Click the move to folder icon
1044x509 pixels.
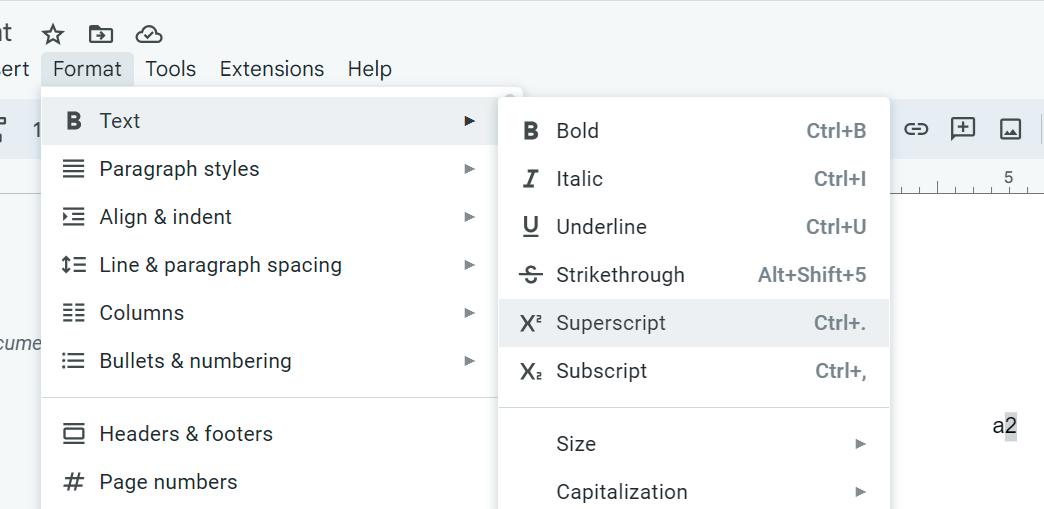coord(101,34)
